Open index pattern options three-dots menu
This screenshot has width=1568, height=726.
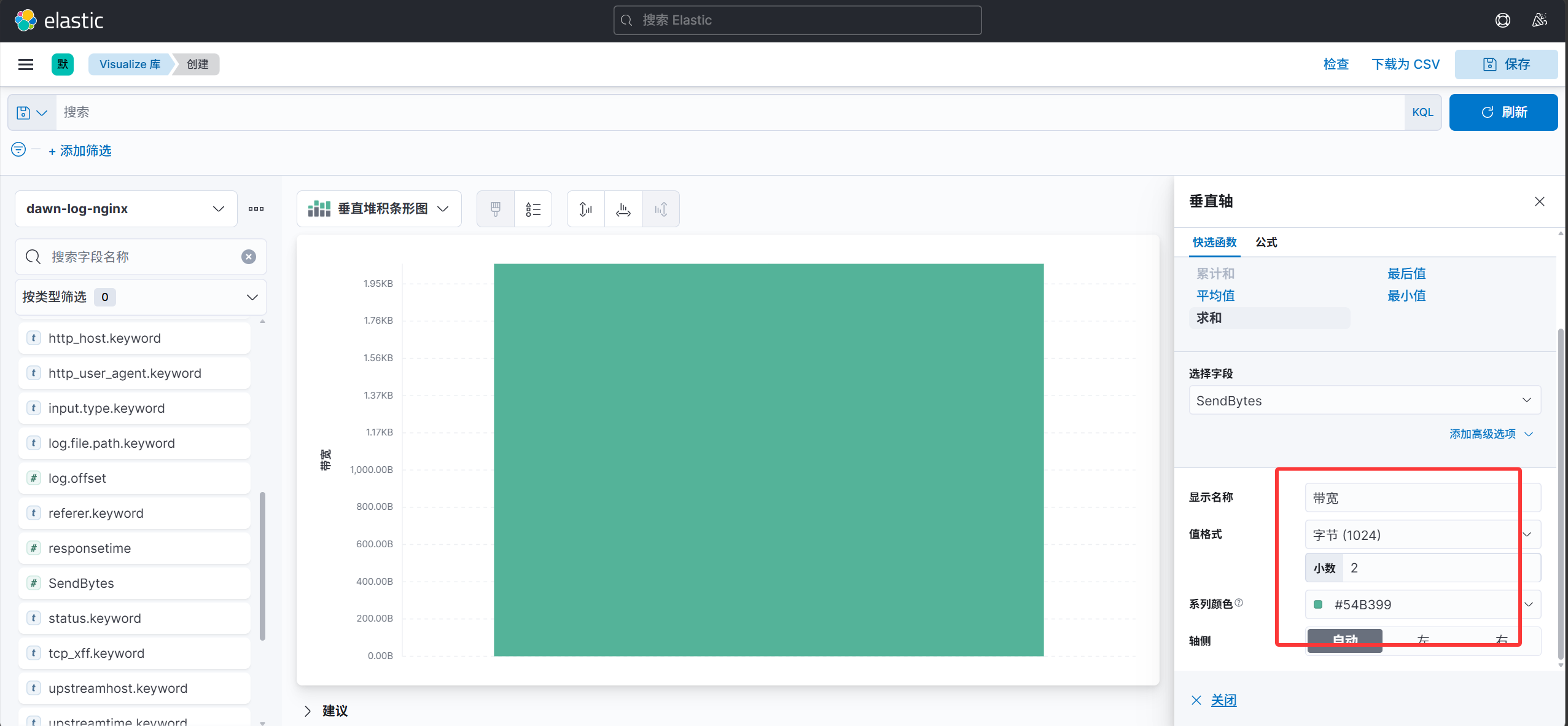(x=256, y=209)
